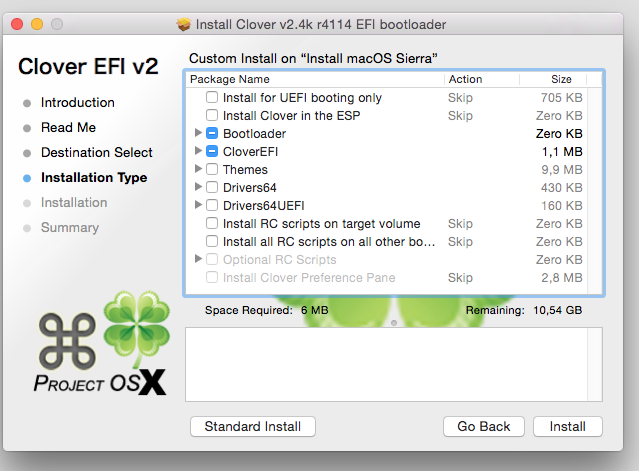
Task: Toggle the CloverEFI checkbox
Action: point(212,151)
